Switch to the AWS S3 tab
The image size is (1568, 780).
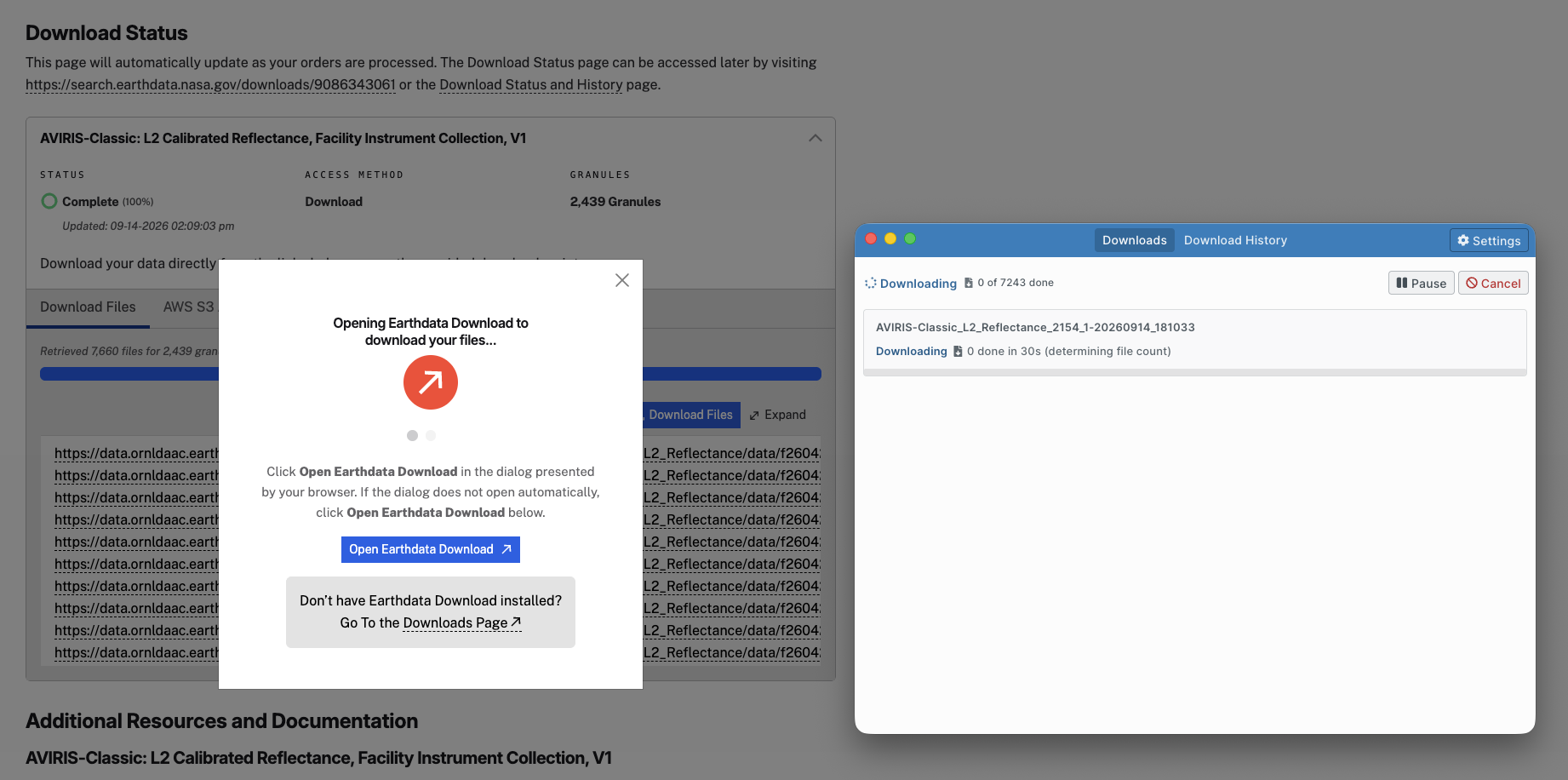[x=188, y=307]
